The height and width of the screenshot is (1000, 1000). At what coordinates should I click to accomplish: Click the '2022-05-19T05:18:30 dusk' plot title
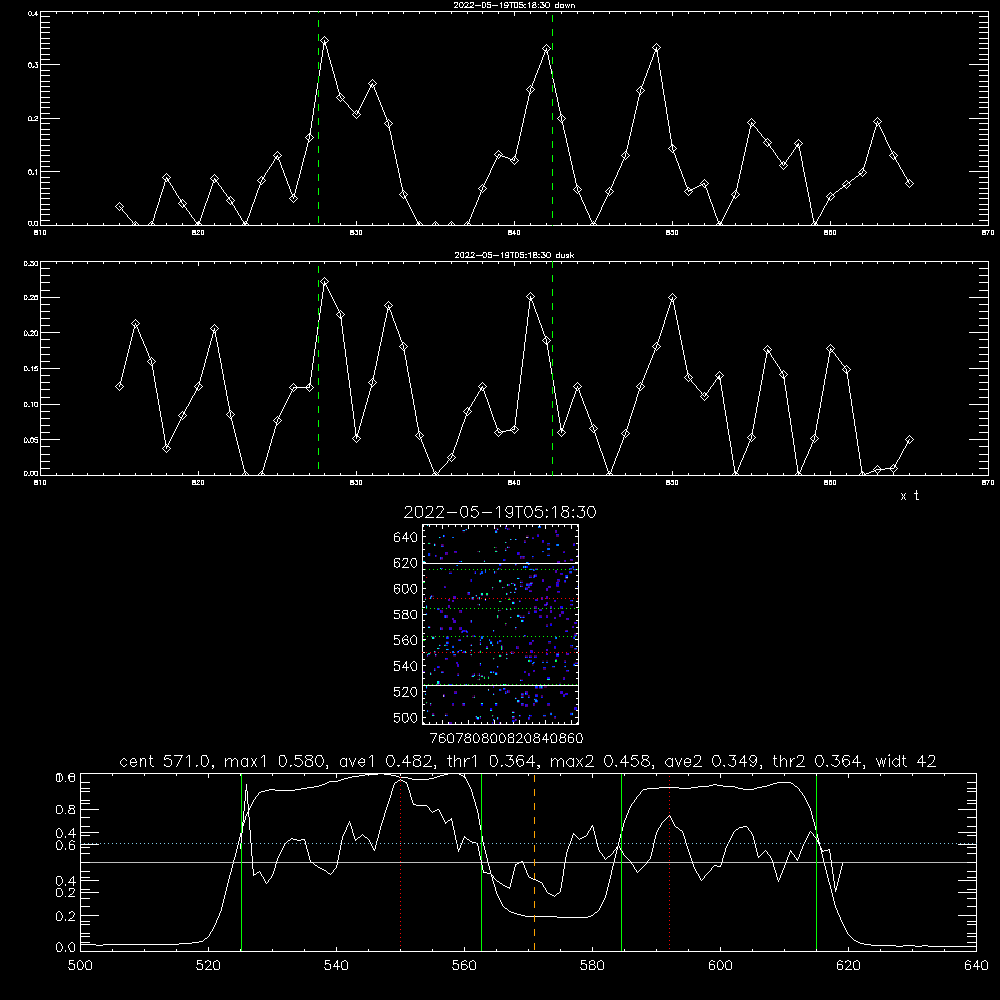pyautogui.click(x=514, y=255)
